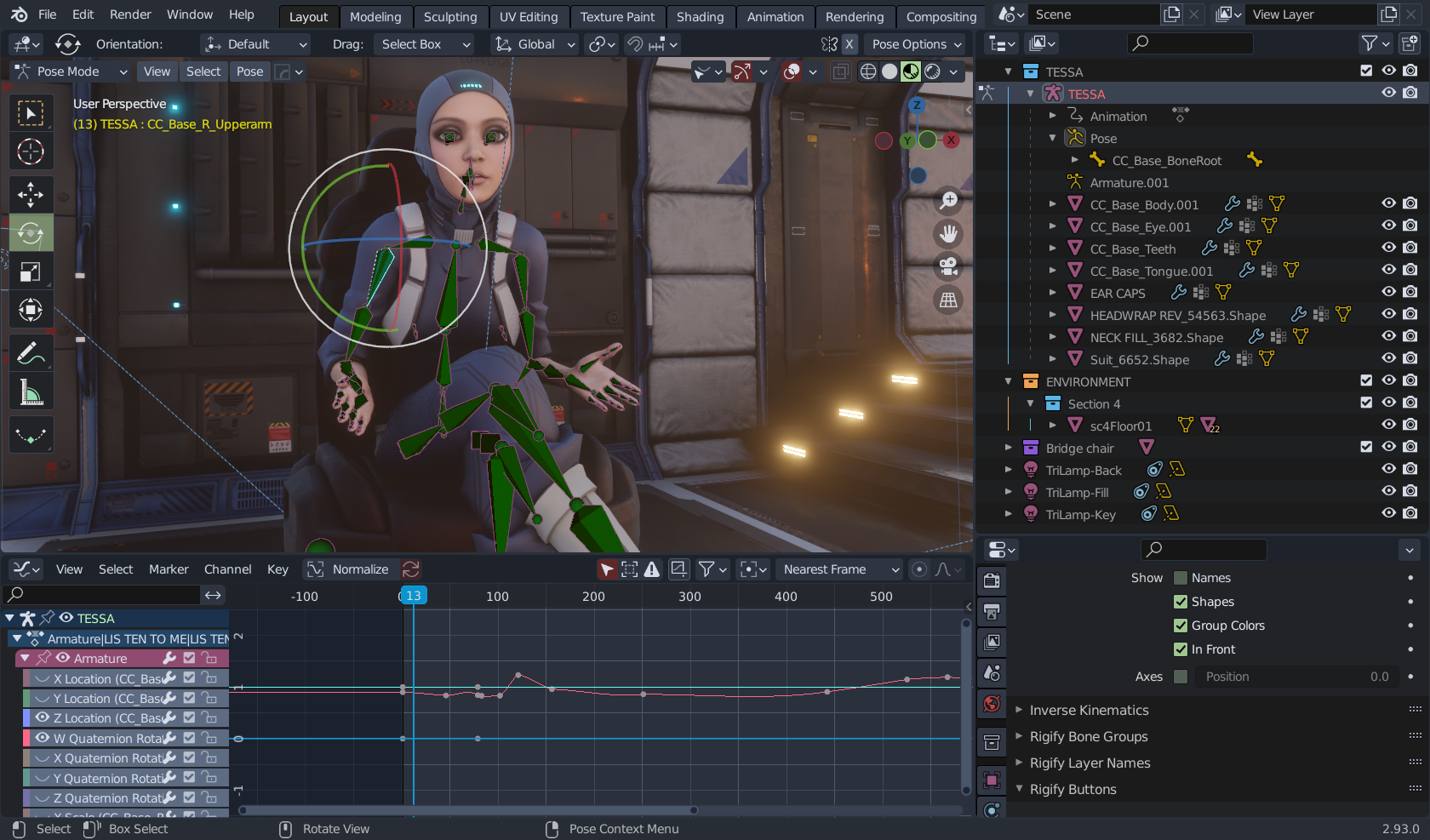Open the Orientation Default dropdown
This screenshot has width=1430, height=840.
pos(255,44)
